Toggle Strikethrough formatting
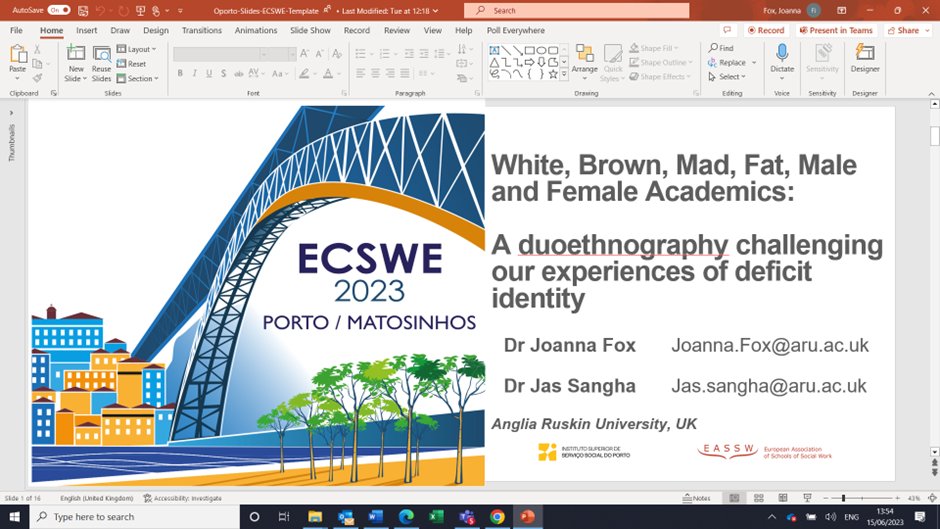This screenshot has width=940, height=529. (x=239, y=73)
